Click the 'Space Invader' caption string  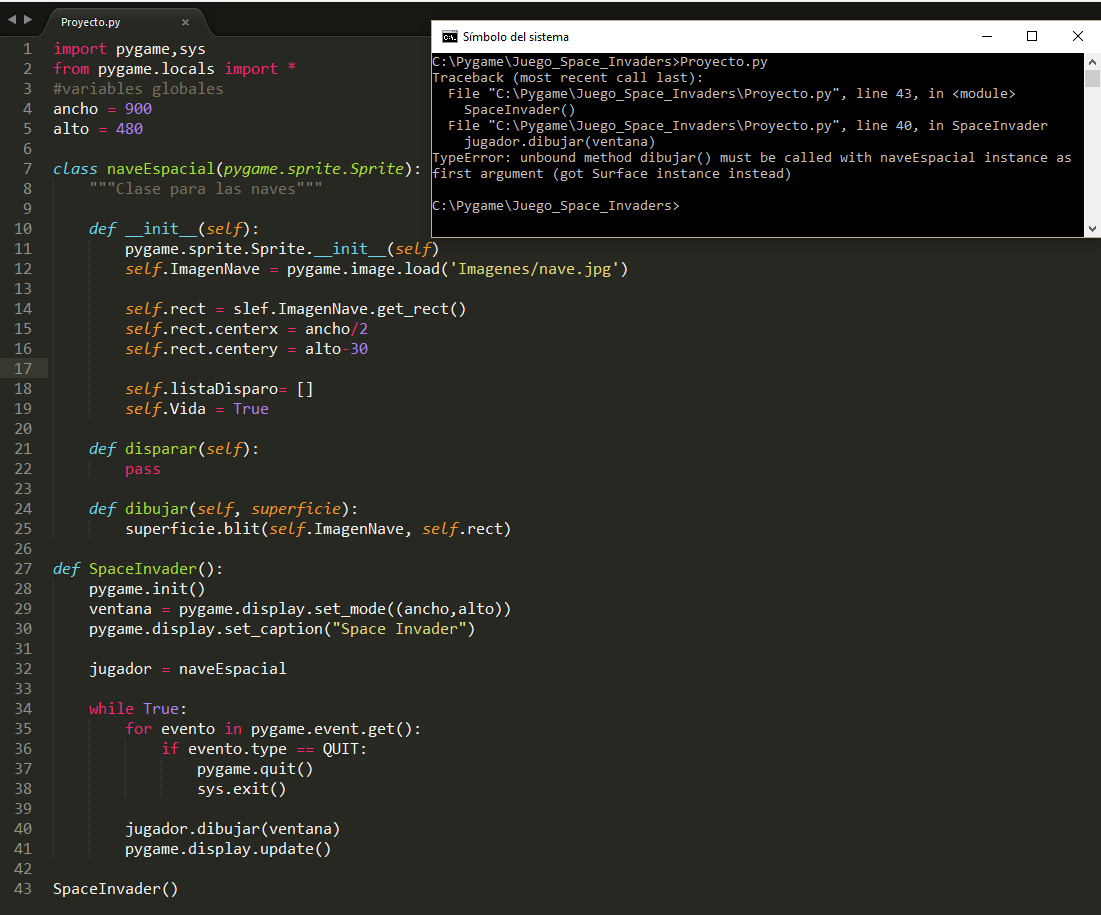[399, 629]
